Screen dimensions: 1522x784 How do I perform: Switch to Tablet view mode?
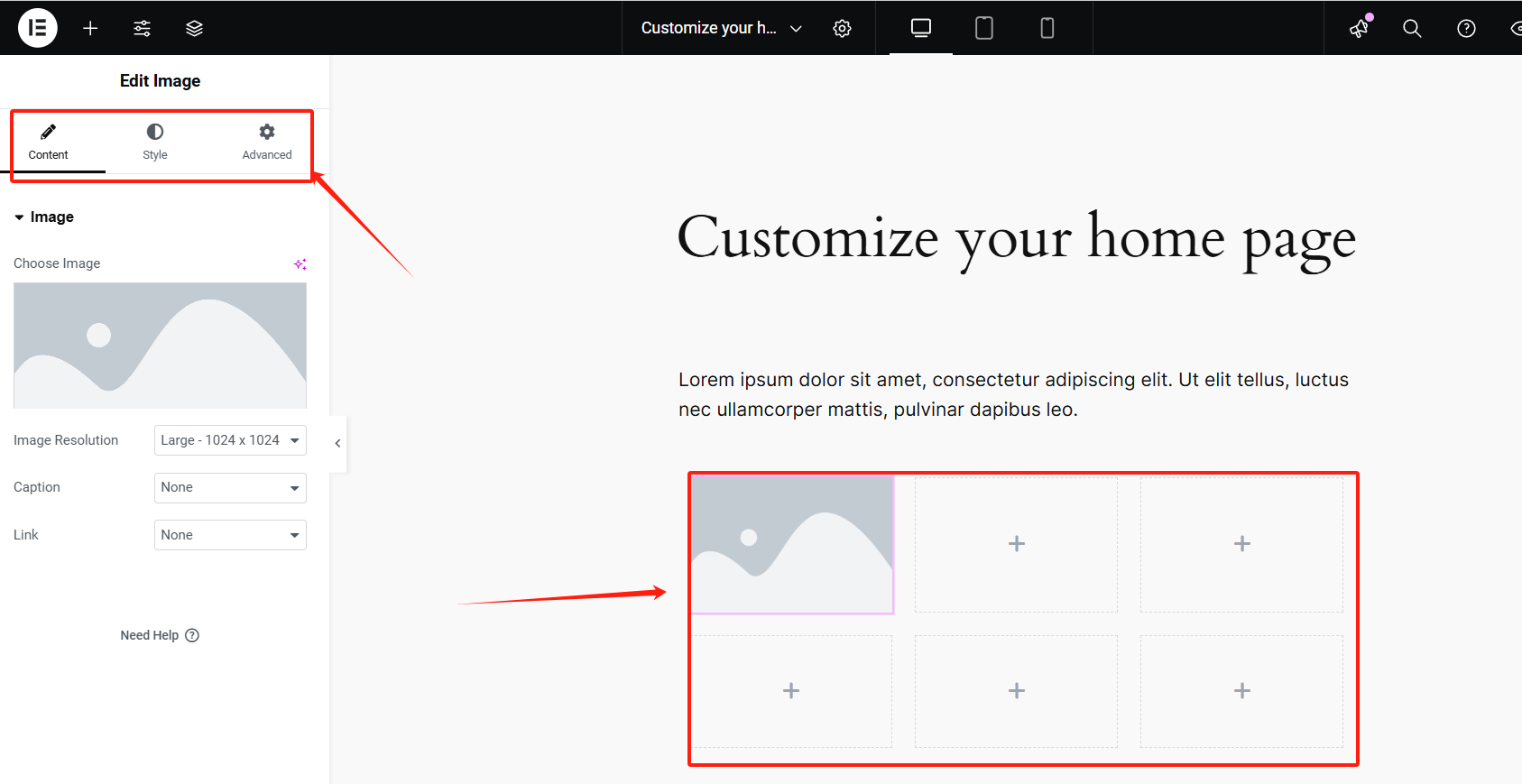point(984,28)
